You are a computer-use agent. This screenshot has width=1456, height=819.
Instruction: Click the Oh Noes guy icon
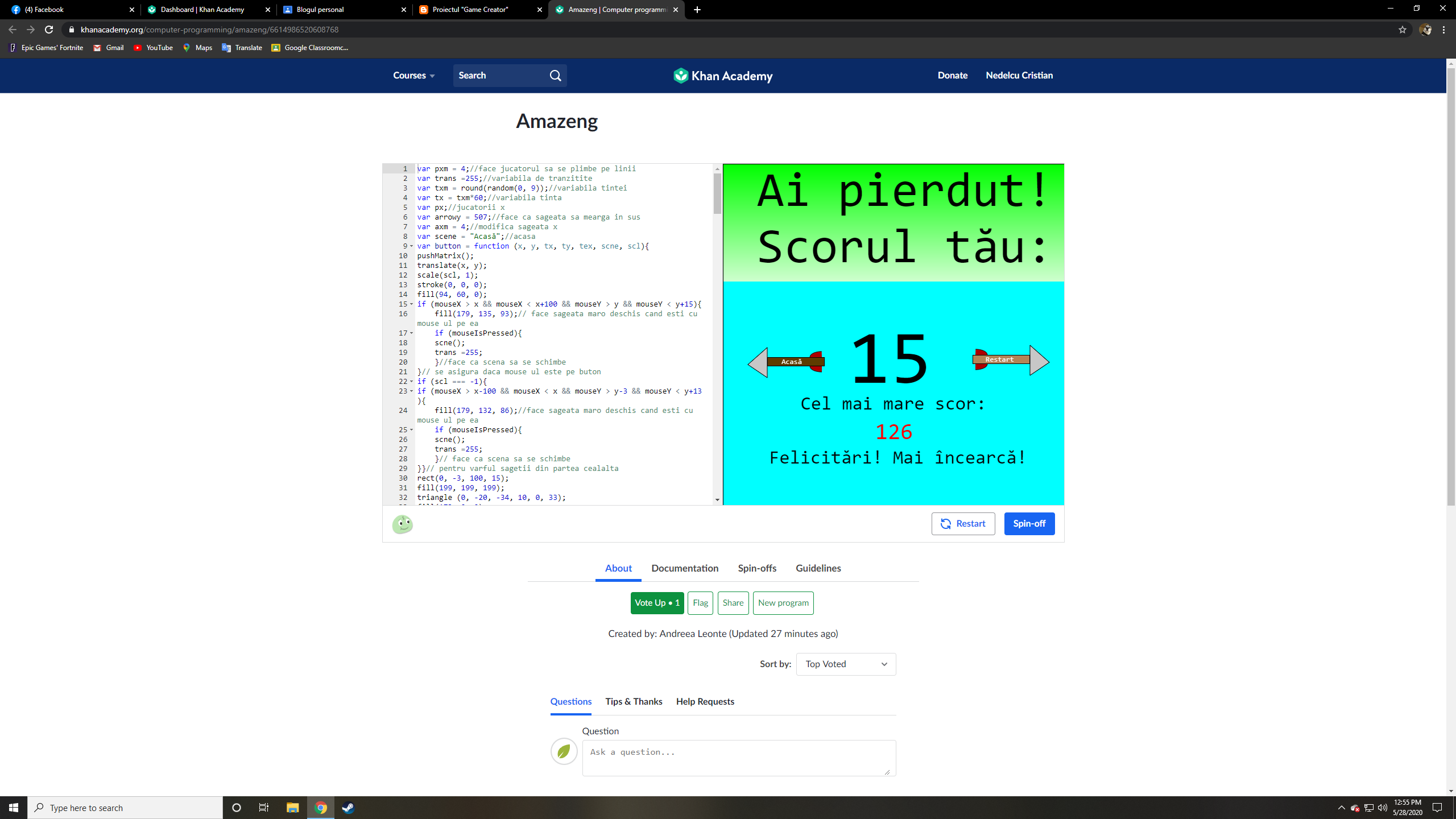[403, 524]
